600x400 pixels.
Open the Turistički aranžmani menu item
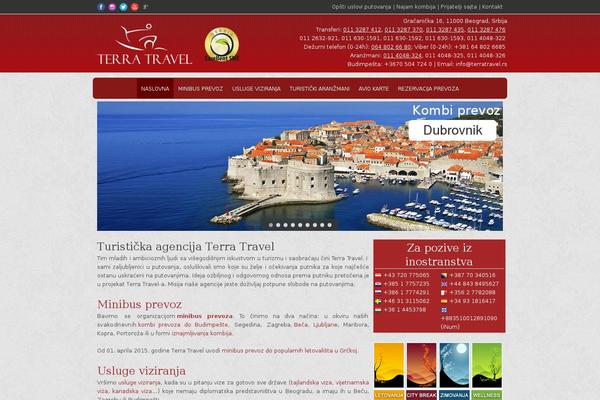click(x=320, y=88)
